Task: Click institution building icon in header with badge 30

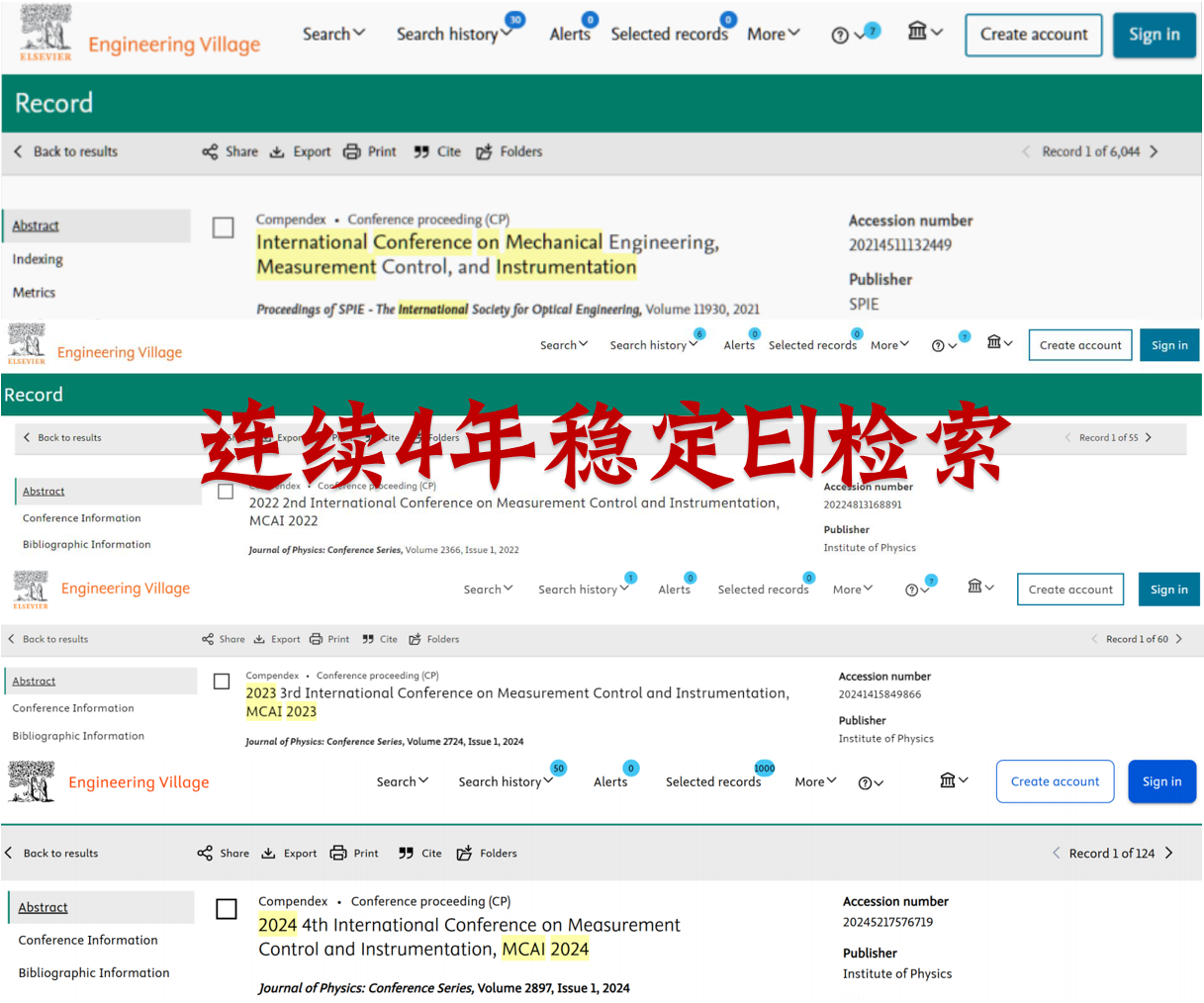Action: tap(918, 32)
